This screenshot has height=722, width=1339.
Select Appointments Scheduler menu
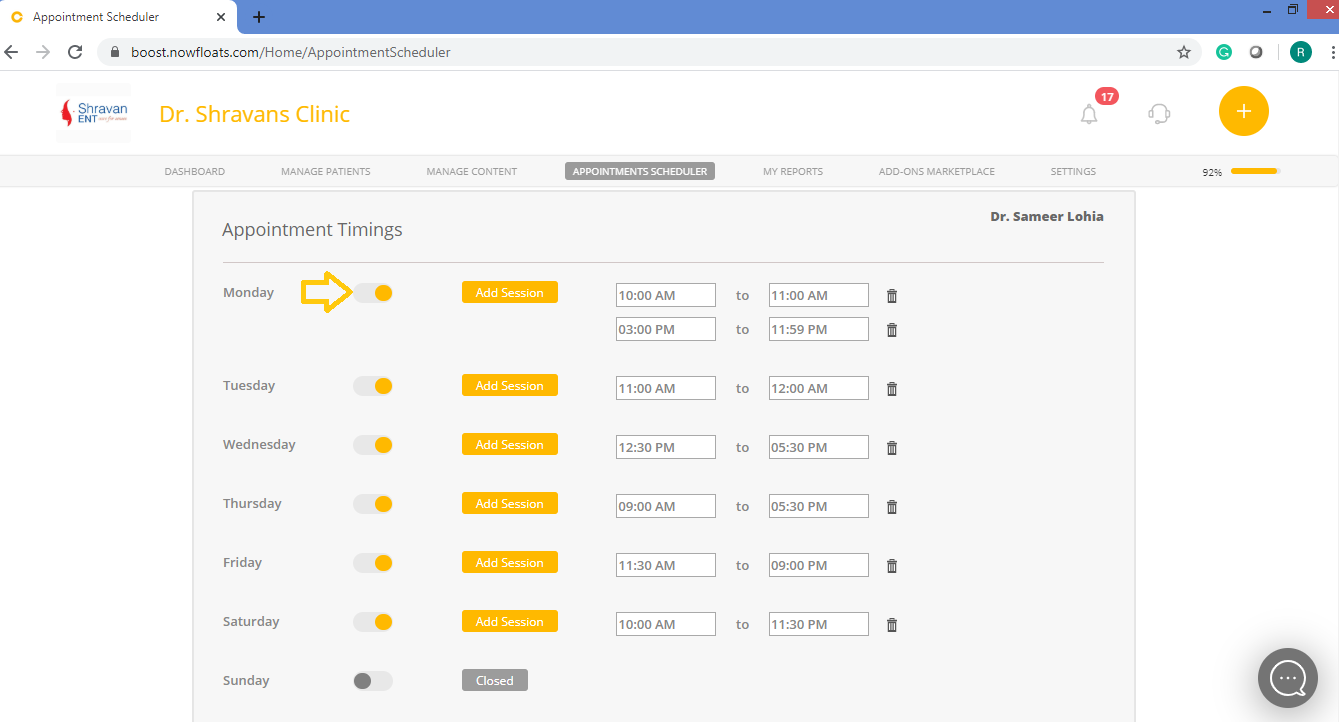tap(640, 172)
